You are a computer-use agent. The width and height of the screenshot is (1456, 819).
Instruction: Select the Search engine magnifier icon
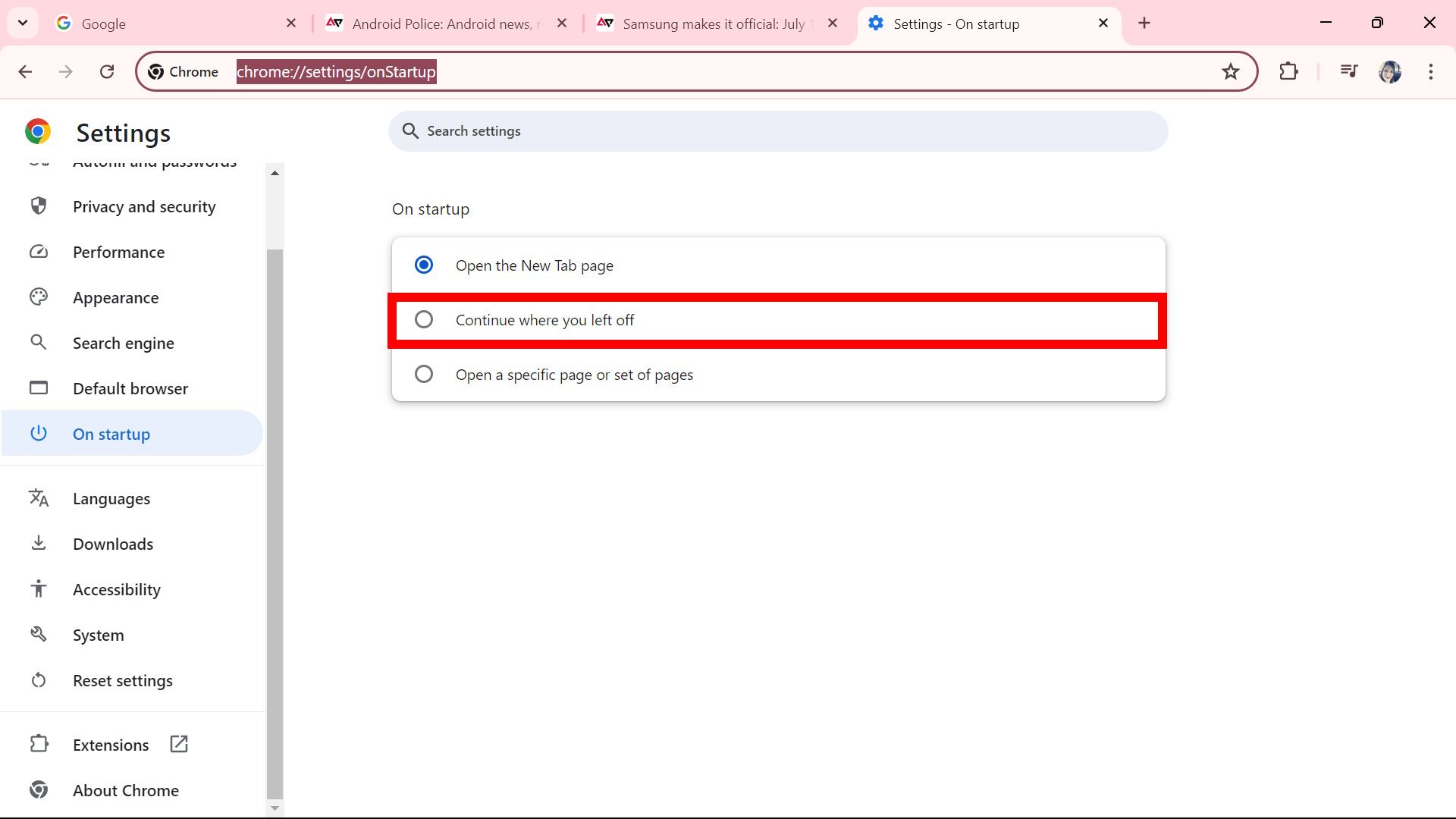(x=39, y=342)
